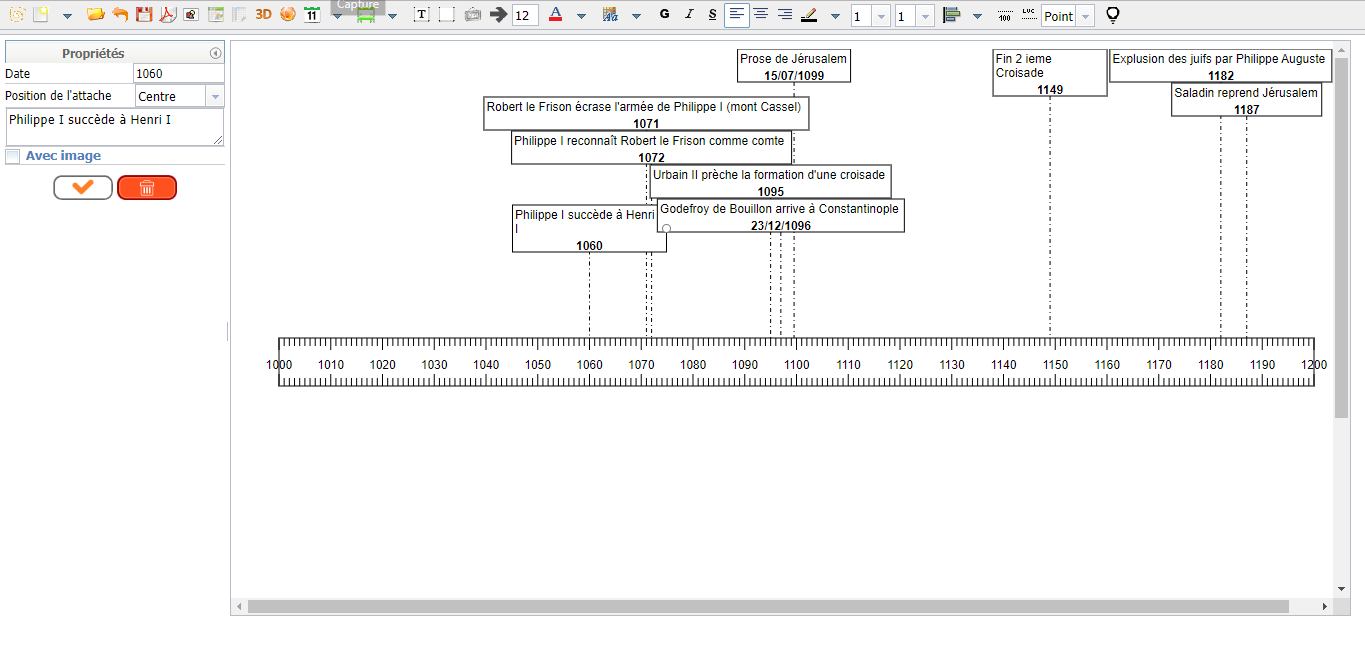
Task: Select Saladin reprend Jérusalem event
Action: [1247, 100]
